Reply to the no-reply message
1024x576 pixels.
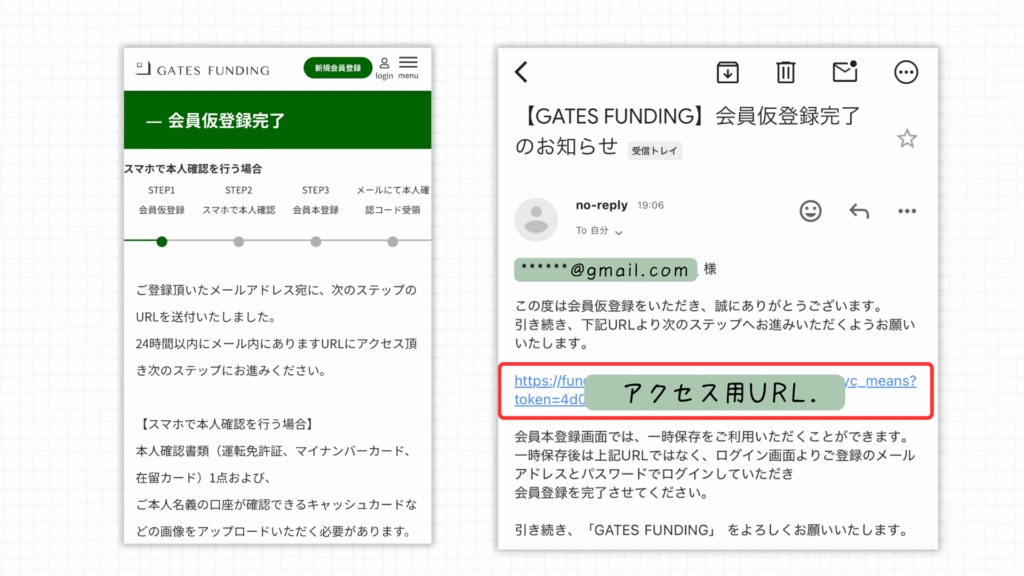pos(859,211)
